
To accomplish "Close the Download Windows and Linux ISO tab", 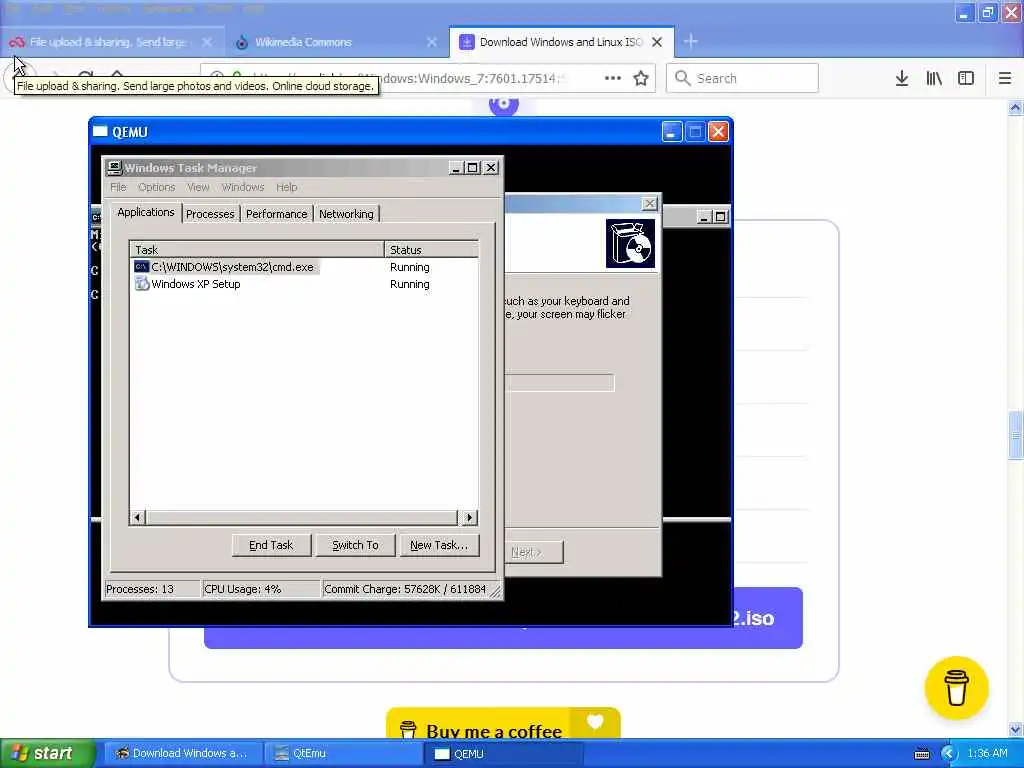I will pyautogui.click(x=657, y=42).
